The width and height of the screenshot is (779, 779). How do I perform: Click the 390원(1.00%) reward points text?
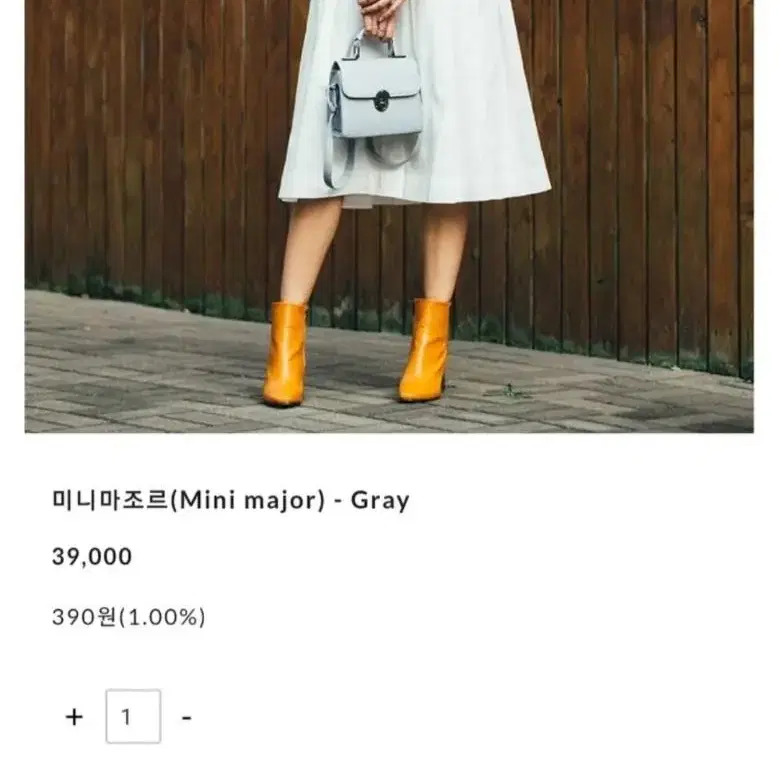point(129,617)
